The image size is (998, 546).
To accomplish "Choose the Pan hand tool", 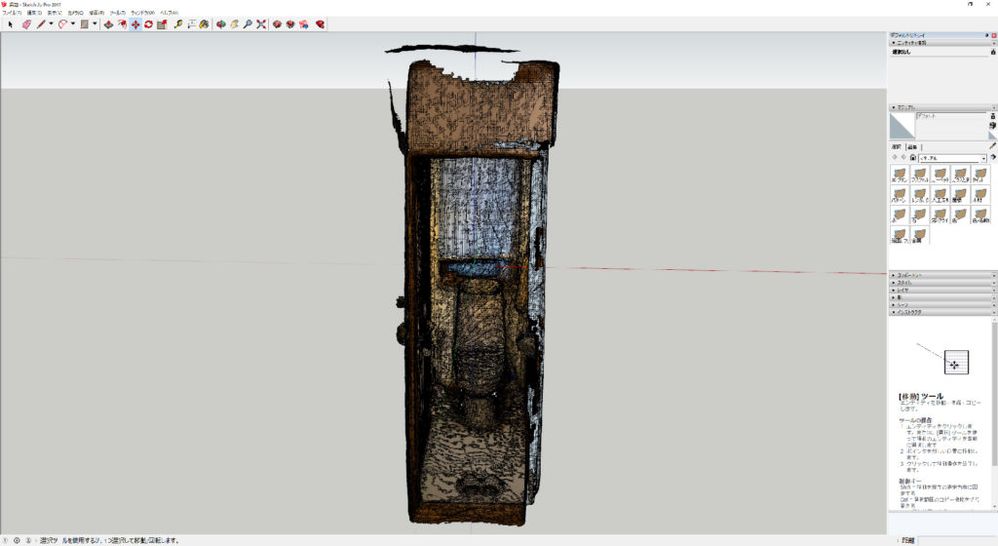I will click(x=234, y=24).
